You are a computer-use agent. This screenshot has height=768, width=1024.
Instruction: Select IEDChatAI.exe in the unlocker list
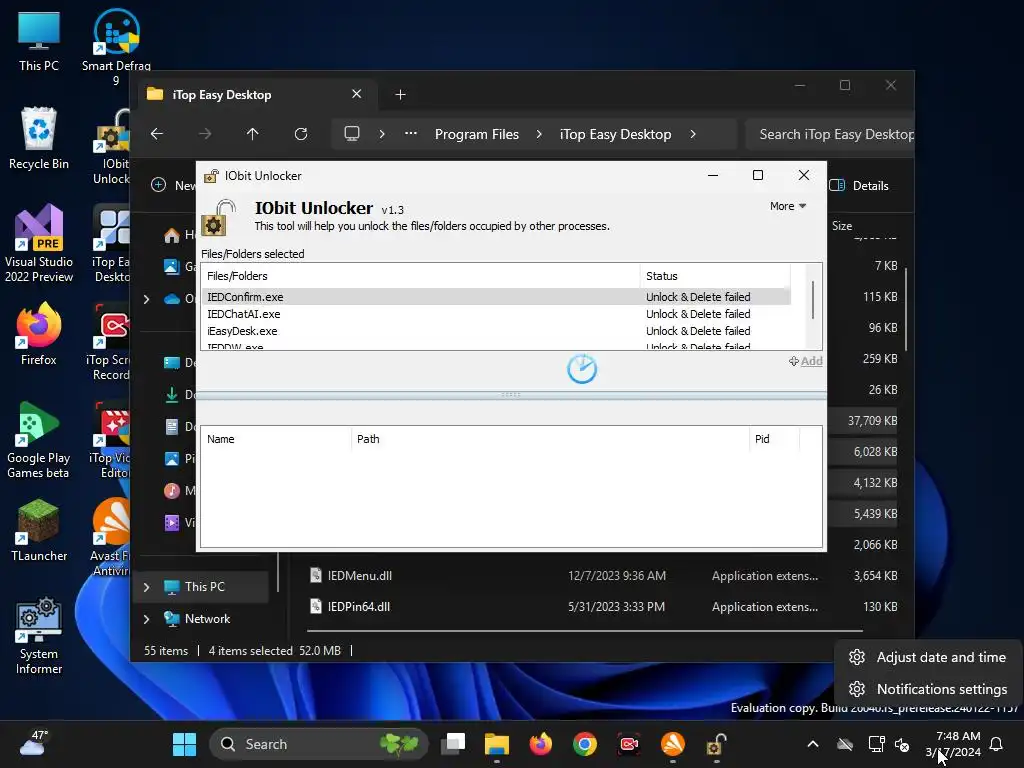coord(496,313)
